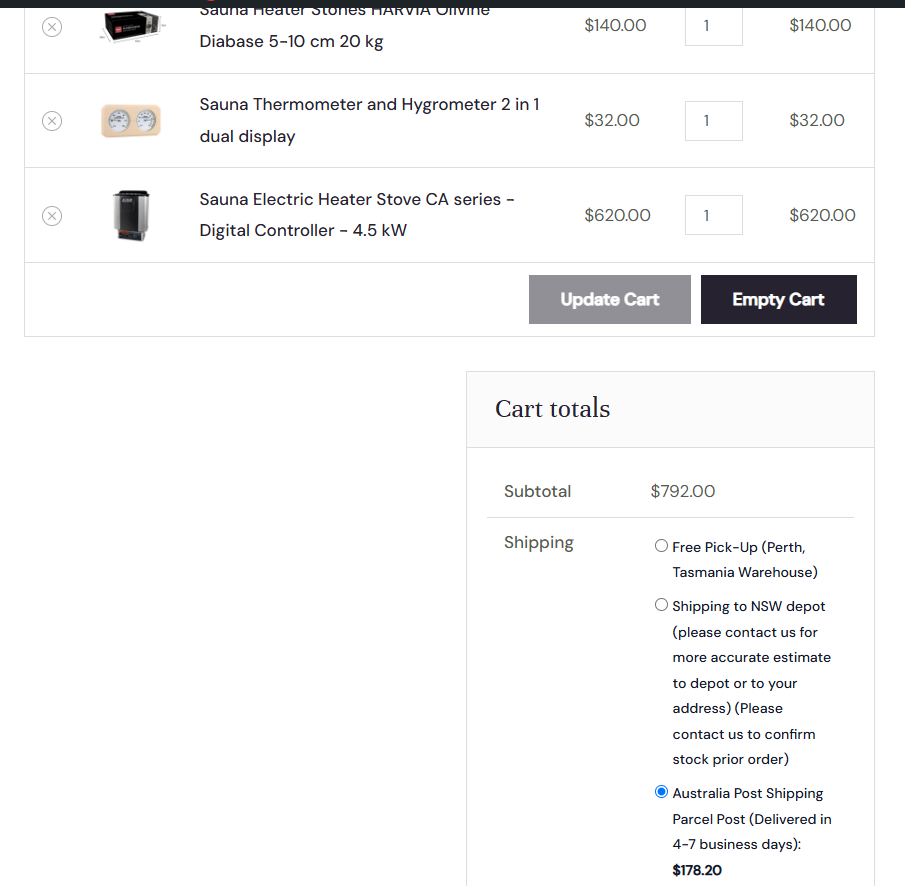Open the thermometer hygrometer product image
The height and width of the screenshot is (886, 905).
pyautogui.click(x=131, y=121)
